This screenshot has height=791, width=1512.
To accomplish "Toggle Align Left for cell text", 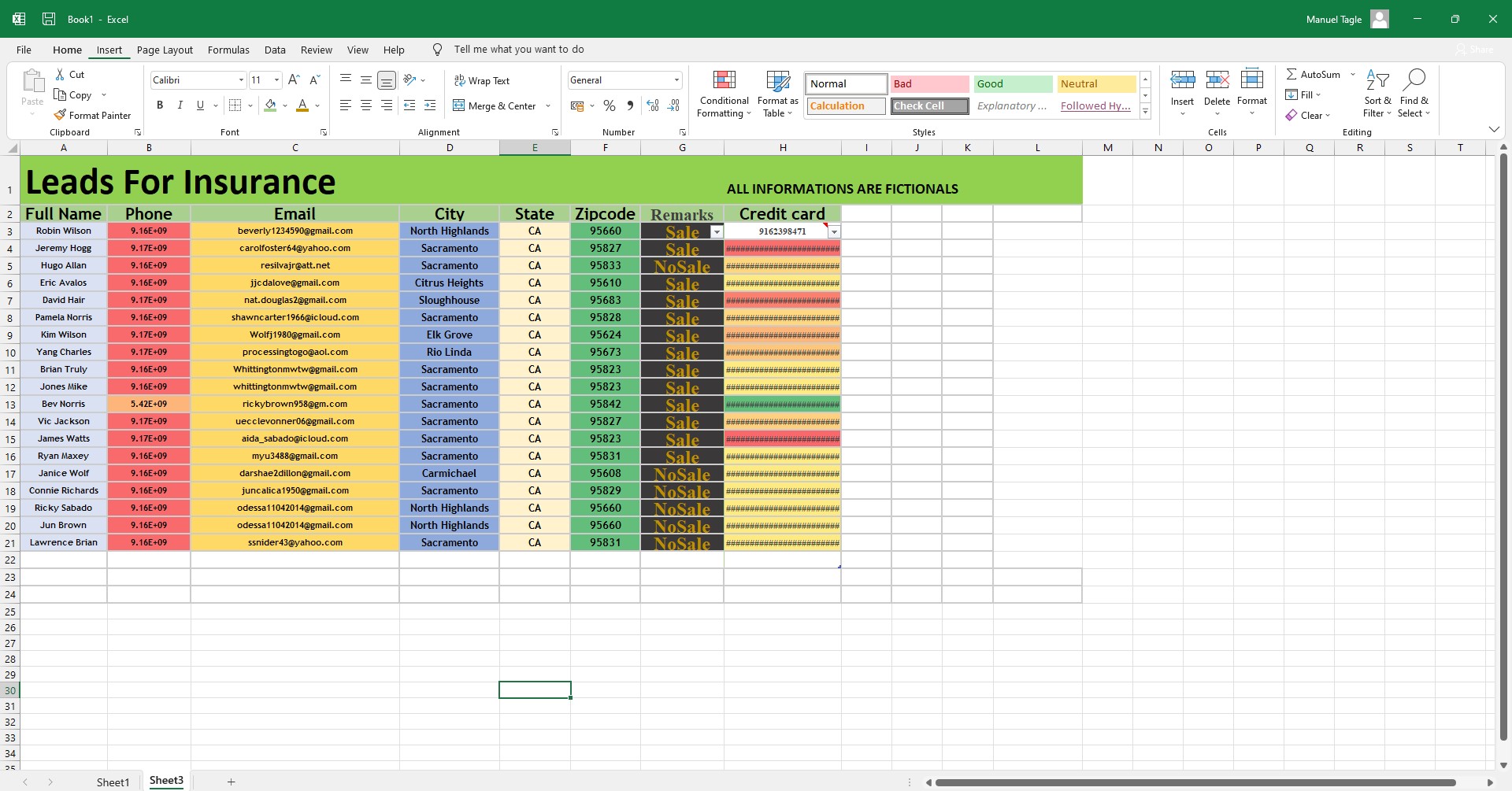I will pyautogui.click(x=346, y=105).
